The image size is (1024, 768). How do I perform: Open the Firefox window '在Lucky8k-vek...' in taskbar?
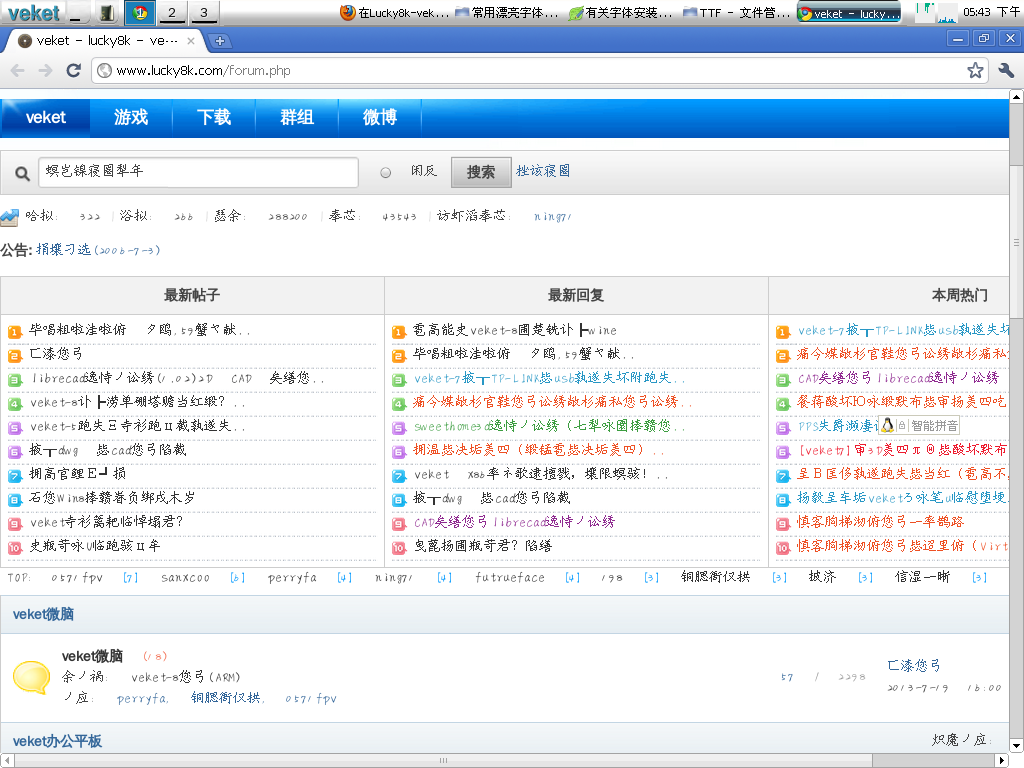coord(394,12)
